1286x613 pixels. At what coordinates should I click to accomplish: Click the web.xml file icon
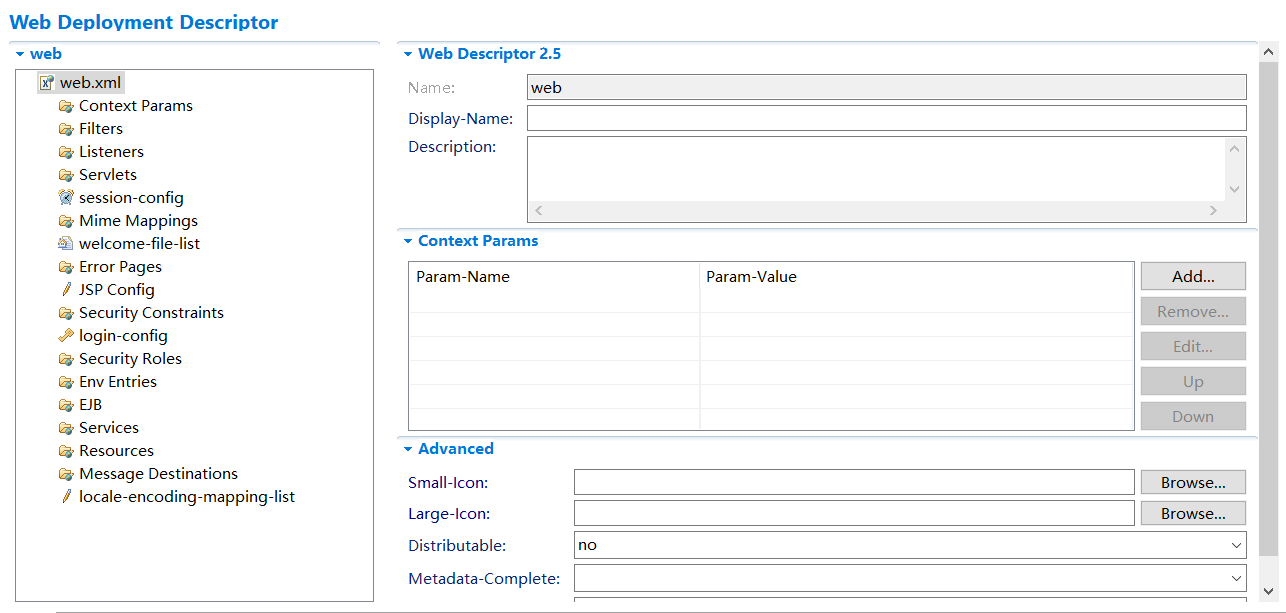[x=47, y=83]
